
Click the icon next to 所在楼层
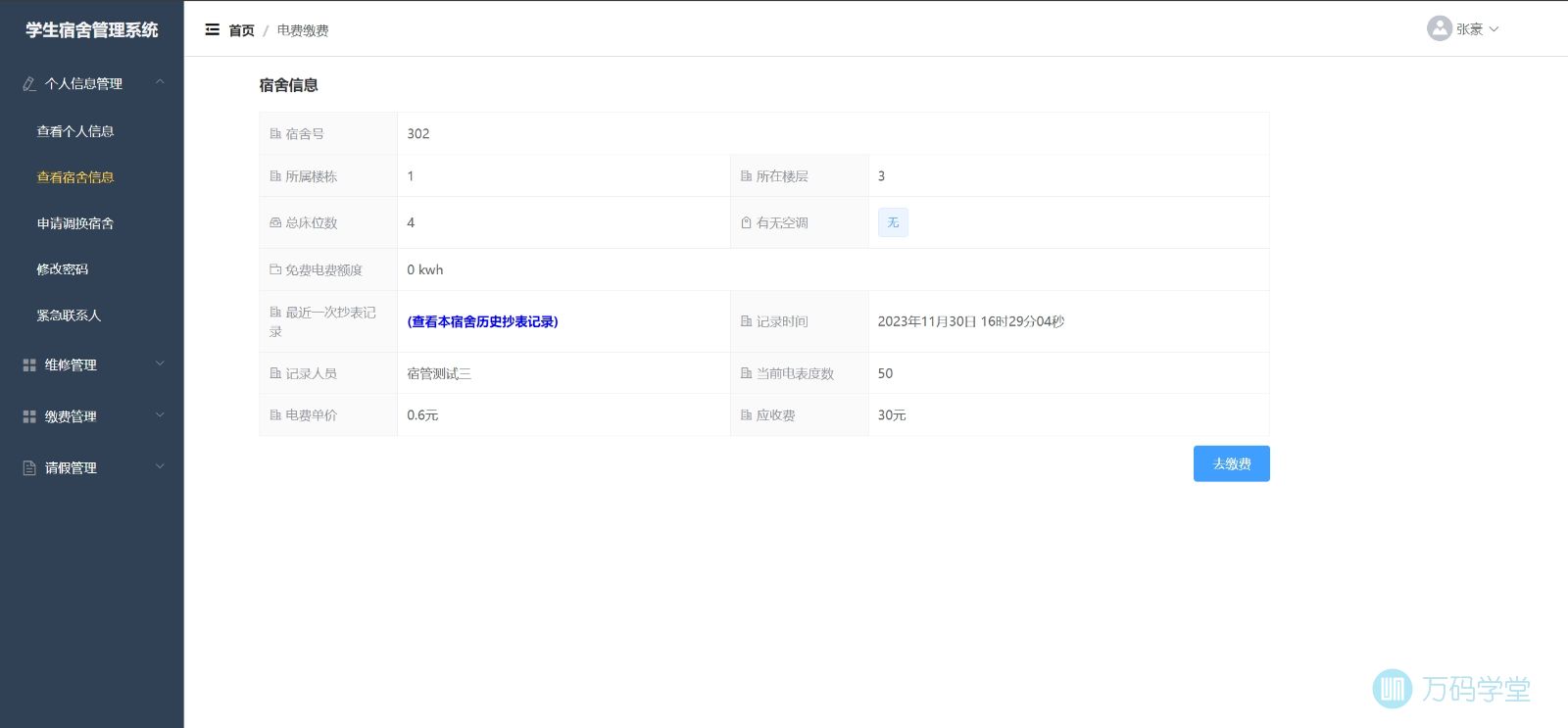(746, 176)
